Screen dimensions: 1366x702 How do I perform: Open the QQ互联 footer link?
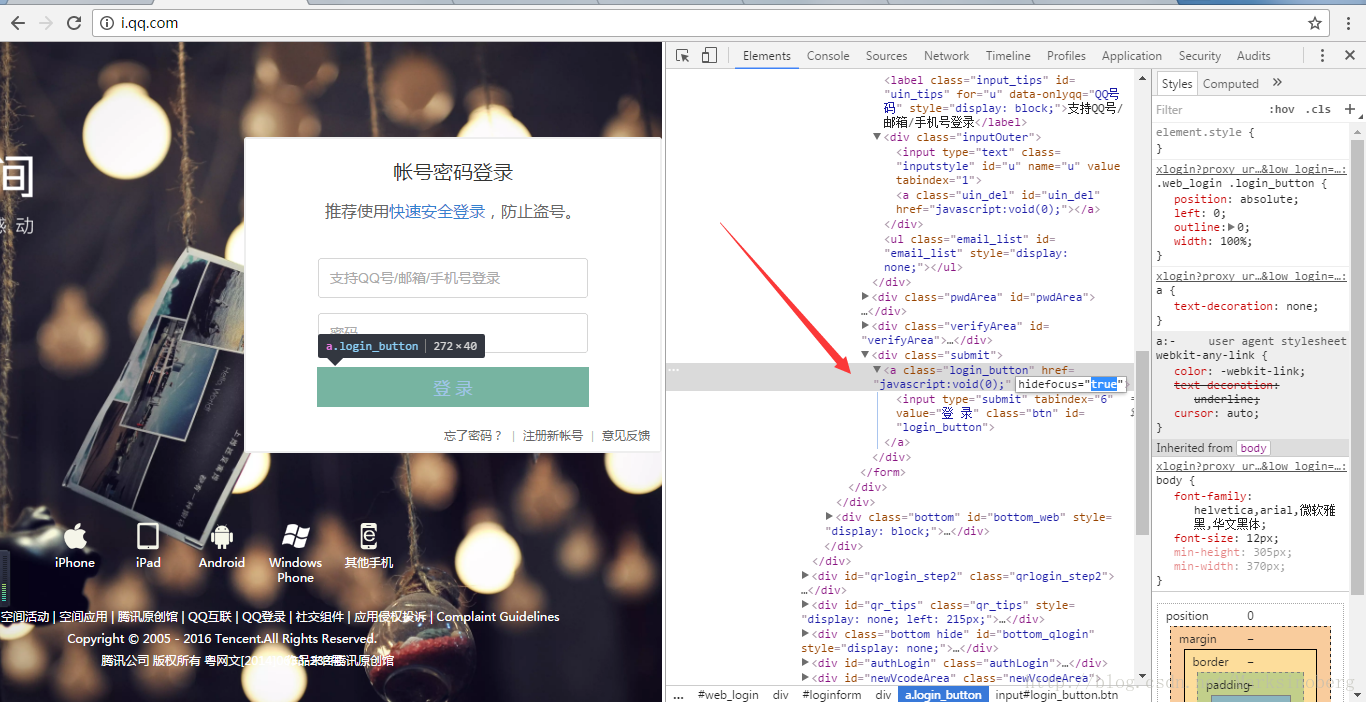tap(210, 617)
